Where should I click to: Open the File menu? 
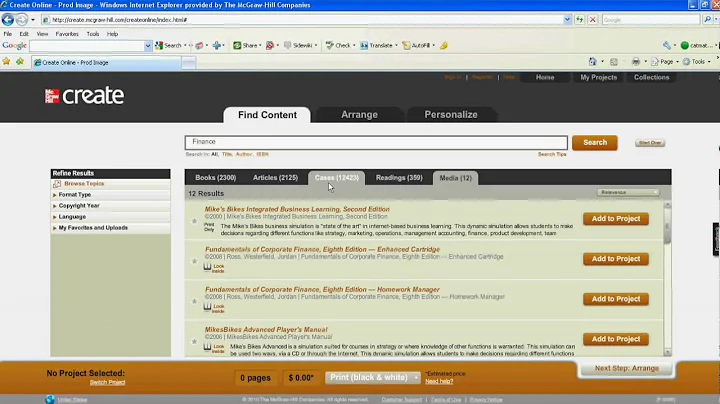click(8, 34)
